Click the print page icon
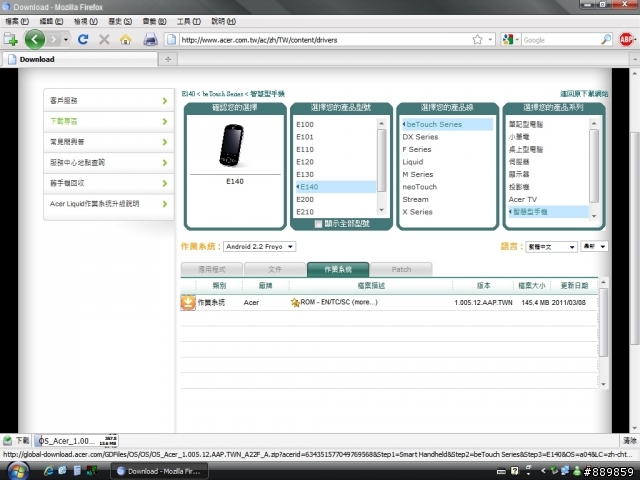Viewport: 640px width, 480px height. (x=151, y=40)
